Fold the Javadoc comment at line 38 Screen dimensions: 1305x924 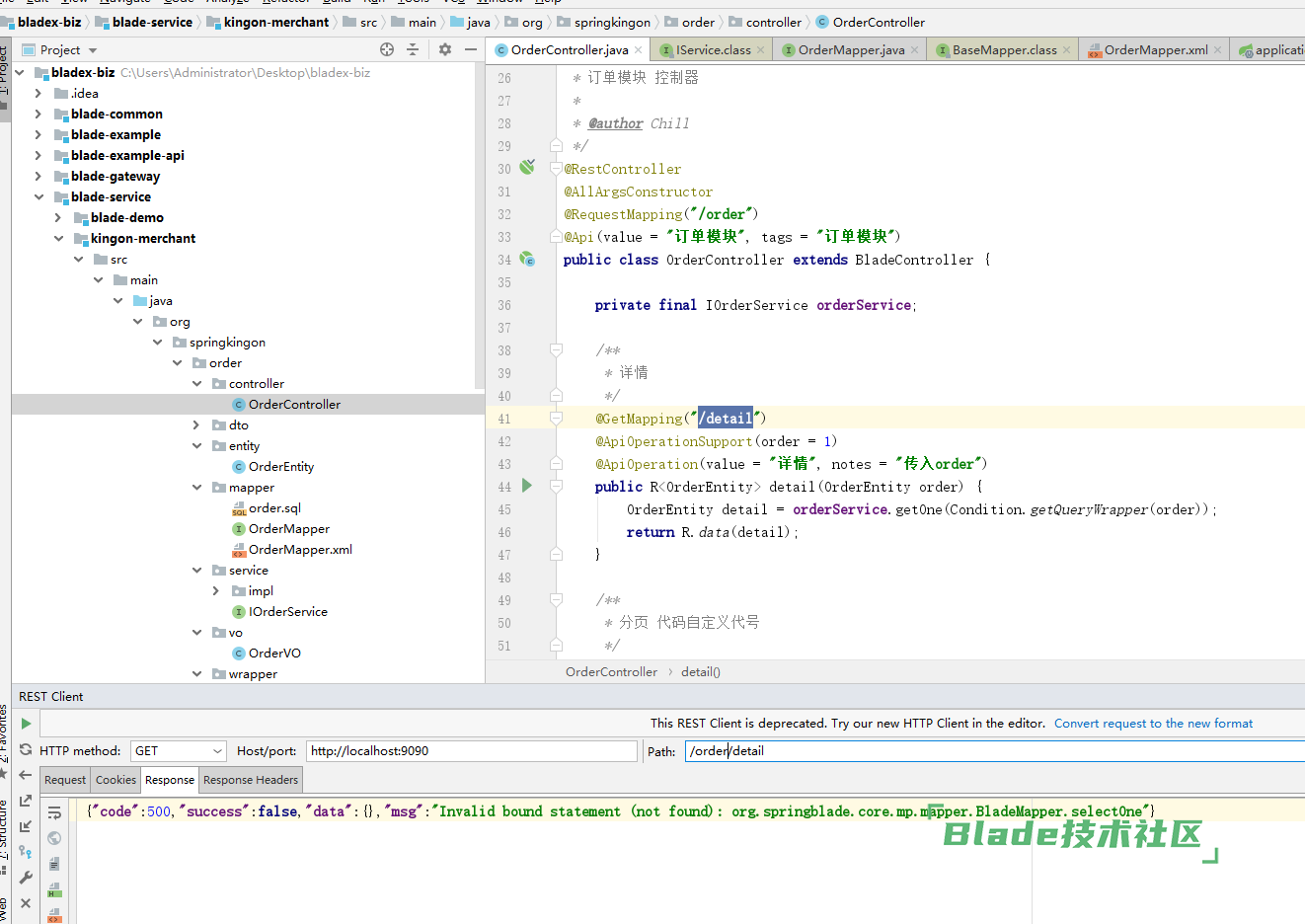pos(556,350)
